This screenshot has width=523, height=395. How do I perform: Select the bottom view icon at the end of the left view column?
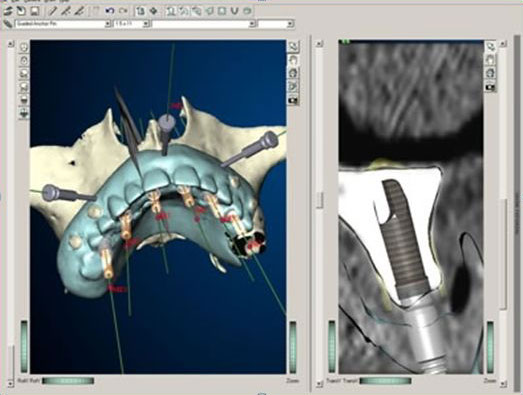pyautogui.click(x=24, y=113)
